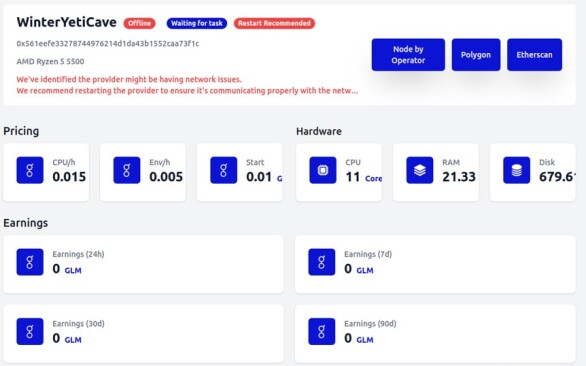Click the Start price GLM icon
The height and width of the screenshot is (366, 586).
[223, 170]
